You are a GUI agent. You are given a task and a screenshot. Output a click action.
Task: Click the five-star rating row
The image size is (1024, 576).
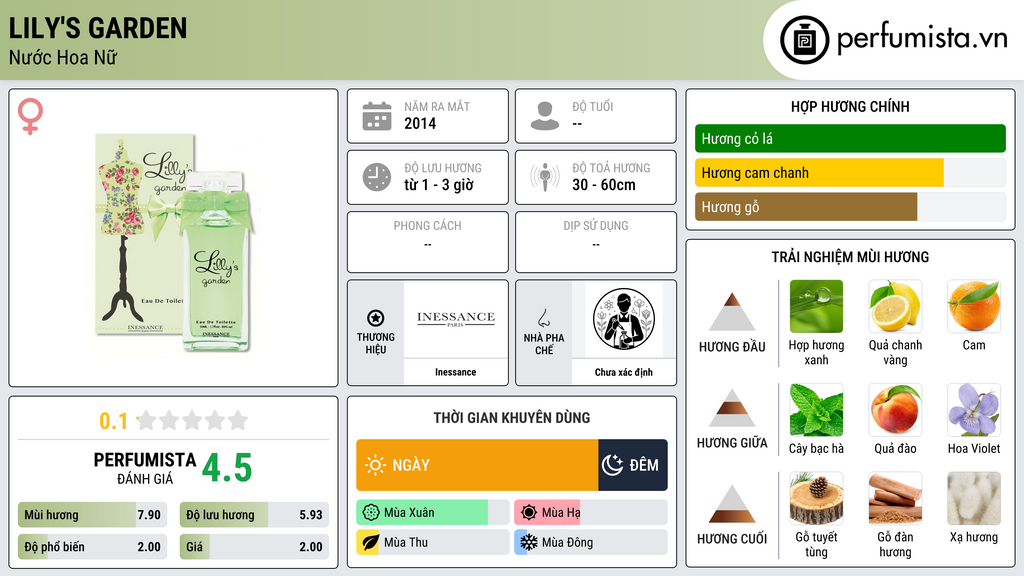point(193,420)
